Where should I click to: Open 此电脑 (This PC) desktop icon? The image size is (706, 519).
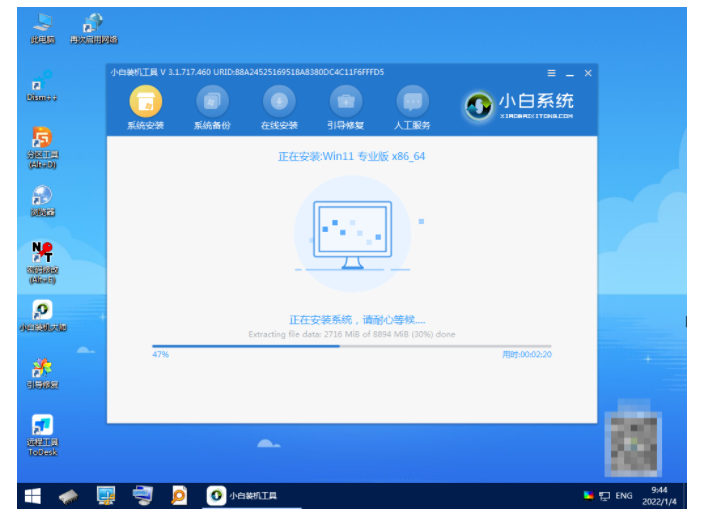click(x=42, y=26)
